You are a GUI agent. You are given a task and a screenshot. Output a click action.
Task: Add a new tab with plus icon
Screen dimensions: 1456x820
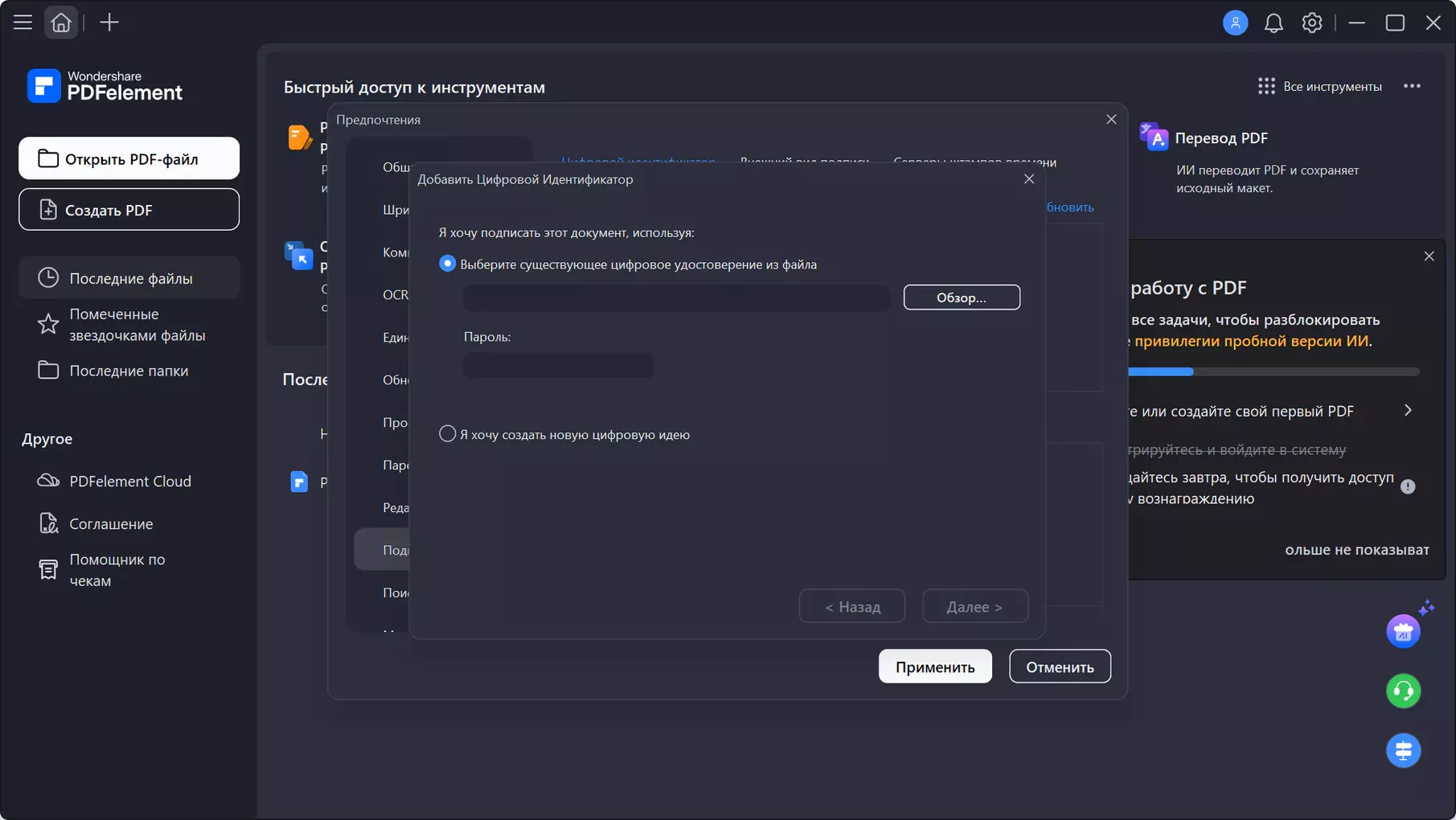tap(109, 23)
